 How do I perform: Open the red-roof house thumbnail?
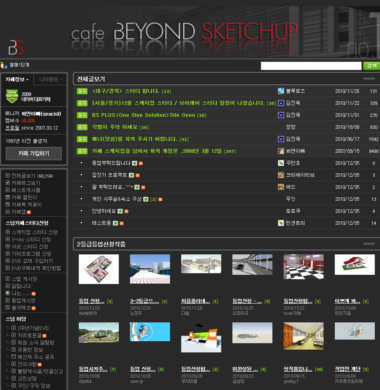(x=355, y=265)
